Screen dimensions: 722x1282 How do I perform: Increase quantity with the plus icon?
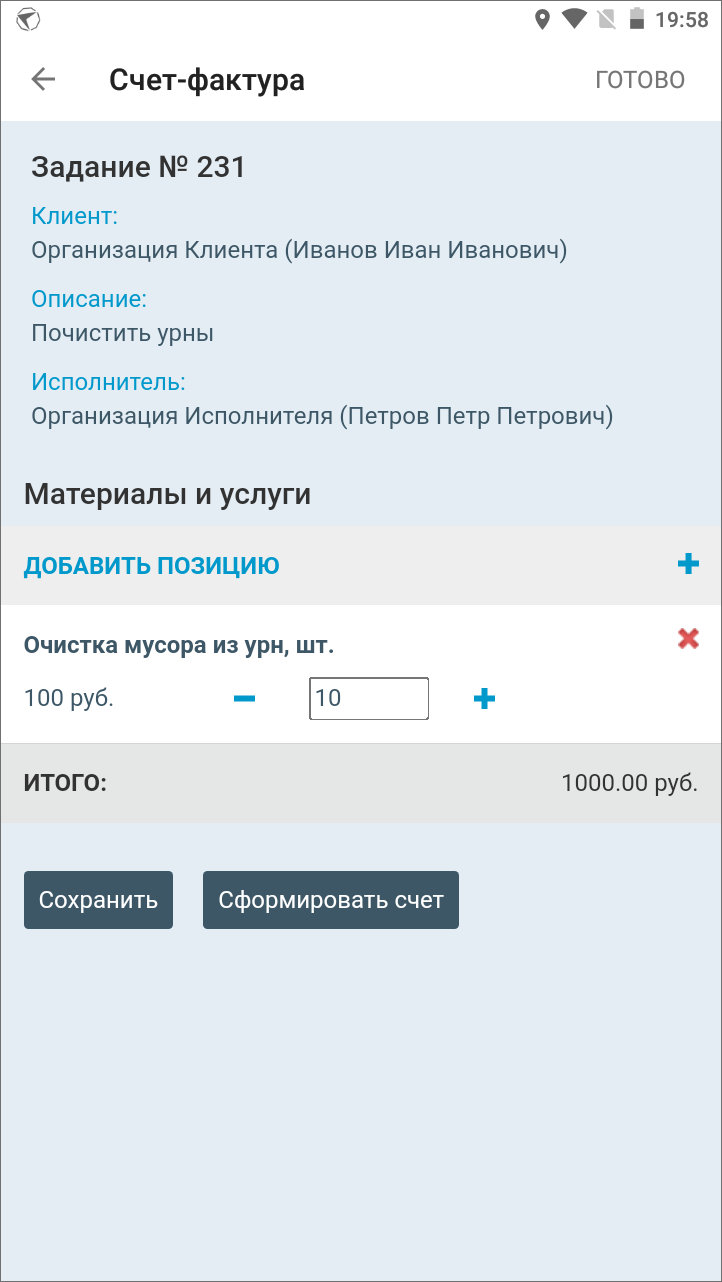[484, 698]
